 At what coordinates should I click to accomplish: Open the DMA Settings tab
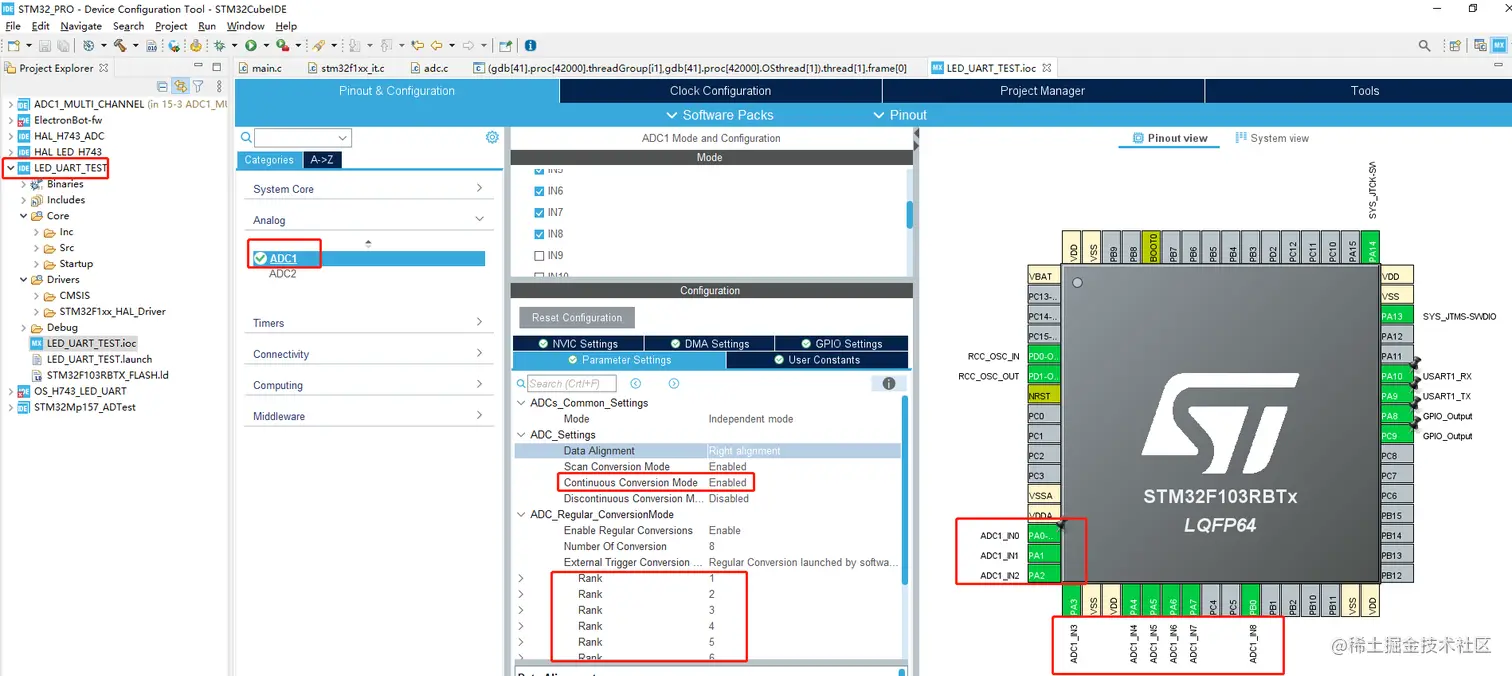[709, 344]
